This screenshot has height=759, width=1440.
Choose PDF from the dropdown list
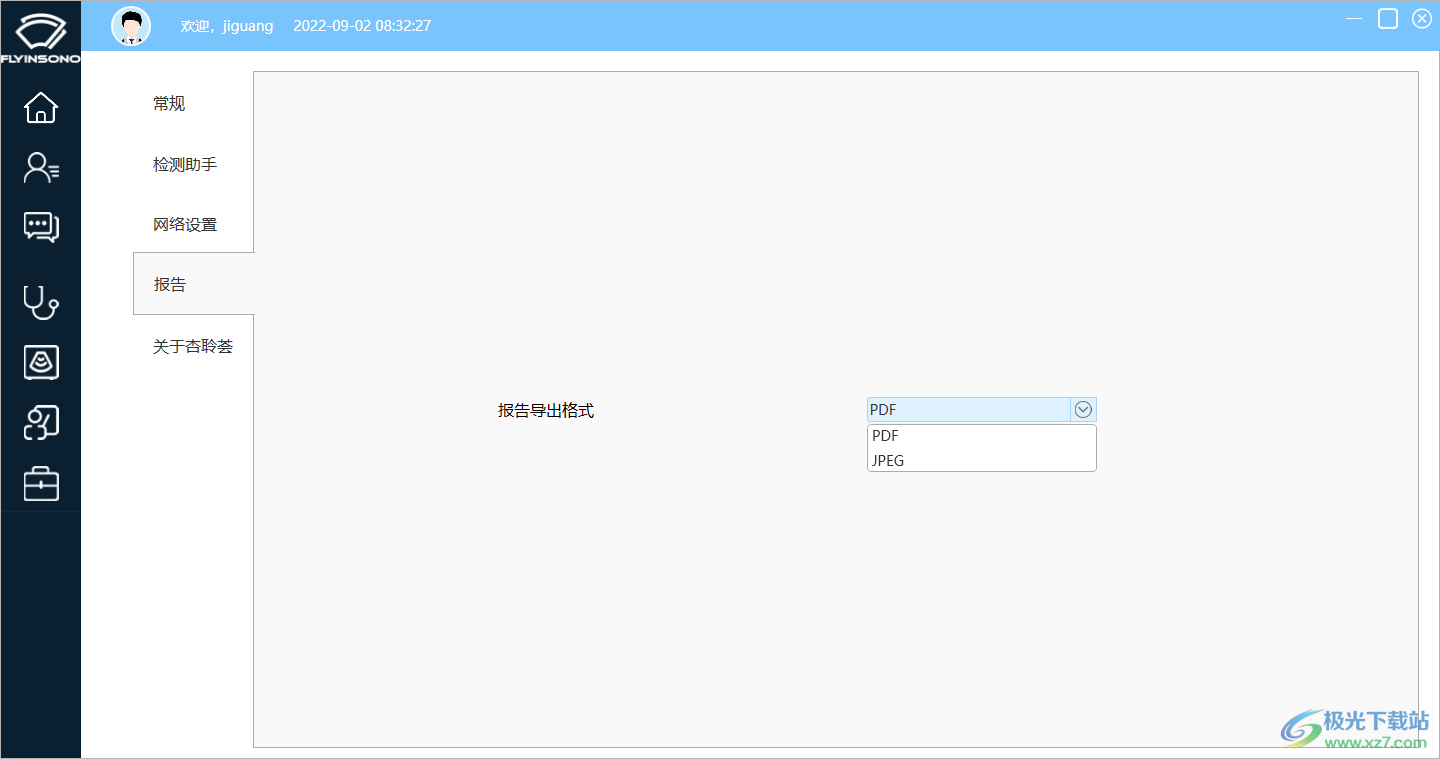coord(982,436)
